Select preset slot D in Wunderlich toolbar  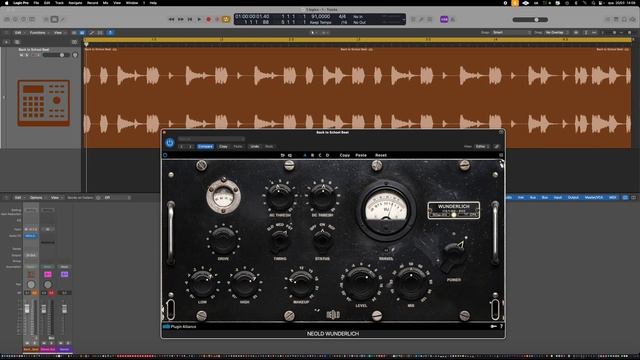pos(327,156)
